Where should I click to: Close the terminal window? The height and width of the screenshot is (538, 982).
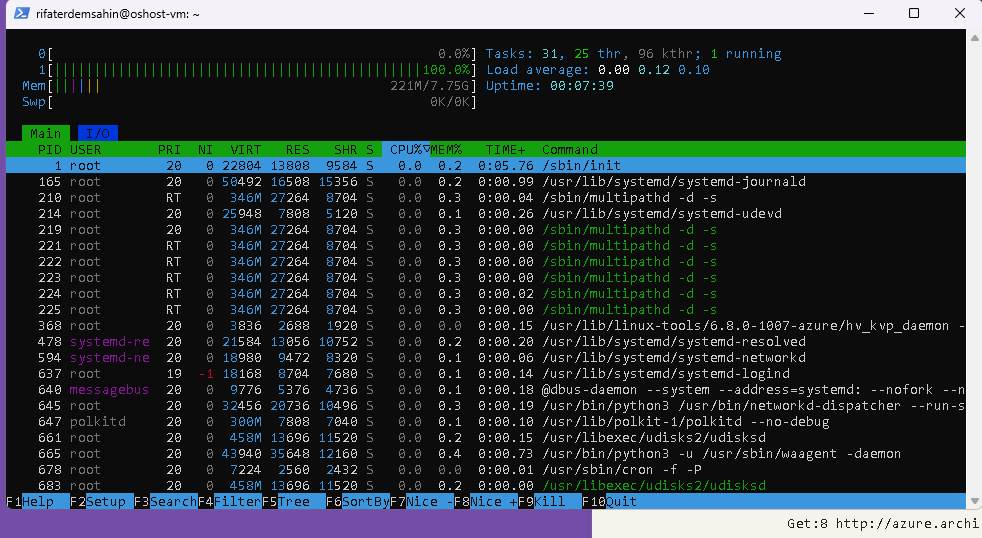tap(959, 13)
